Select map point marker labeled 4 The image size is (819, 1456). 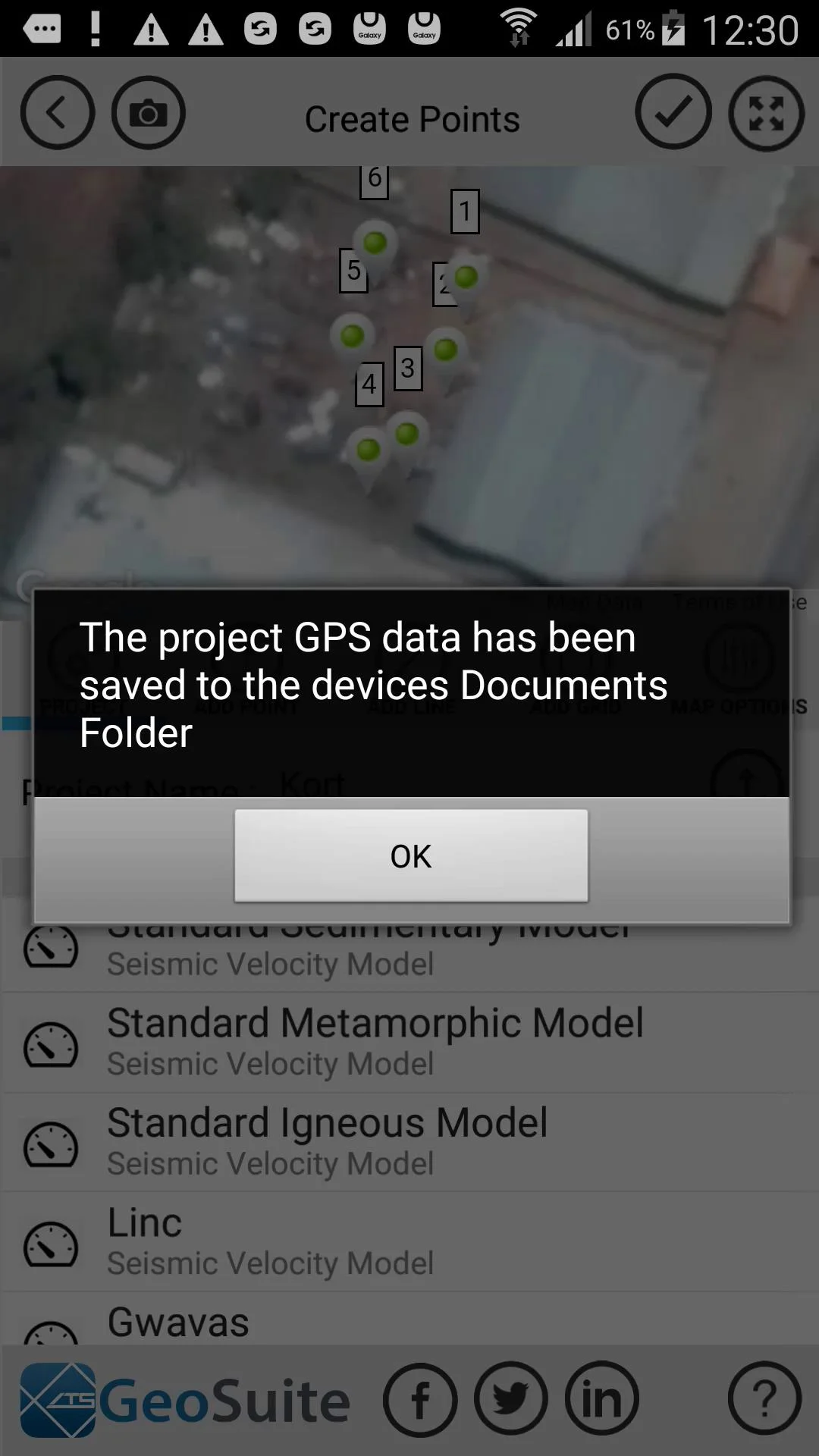pyautogui.click(x=369, y=384)
